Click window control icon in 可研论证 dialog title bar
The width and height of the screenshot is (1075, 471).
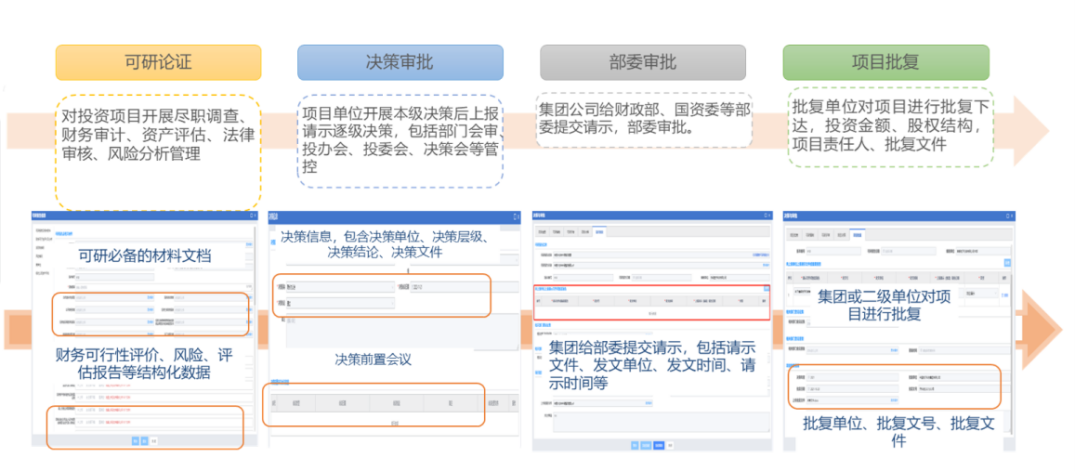coord(252,215)
